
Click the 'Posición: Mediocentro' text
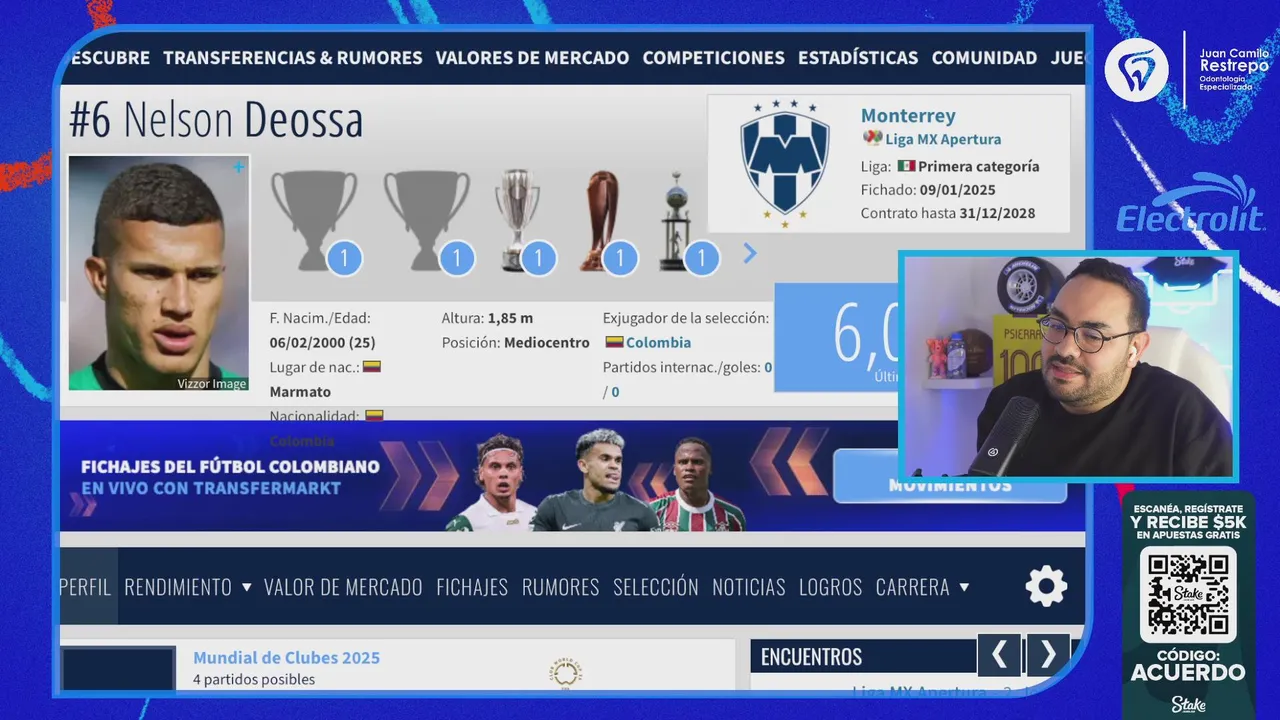click(x=516, y=343)
